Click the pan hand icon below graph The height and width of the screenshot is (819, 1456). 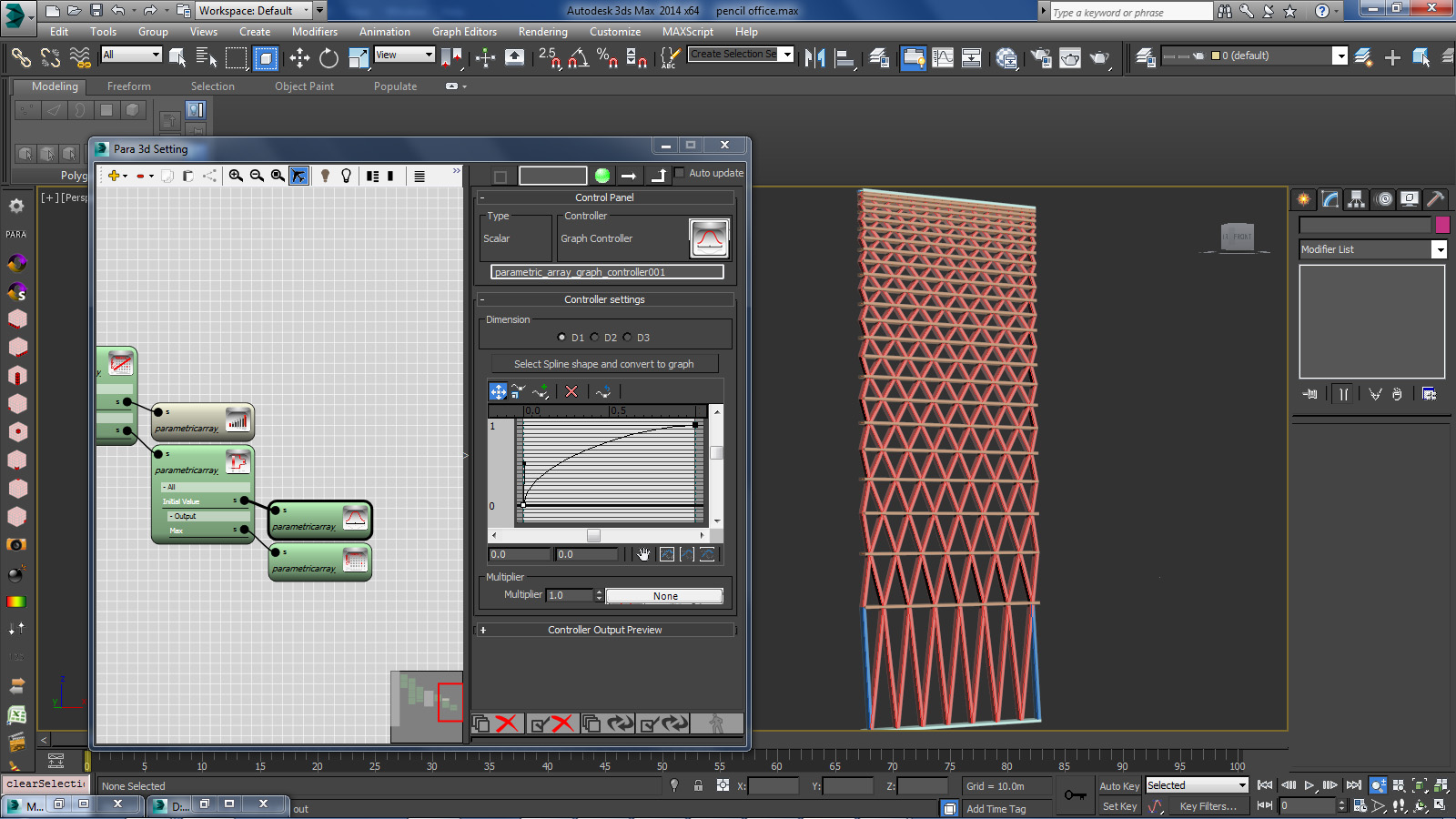(x=644, y=554)
